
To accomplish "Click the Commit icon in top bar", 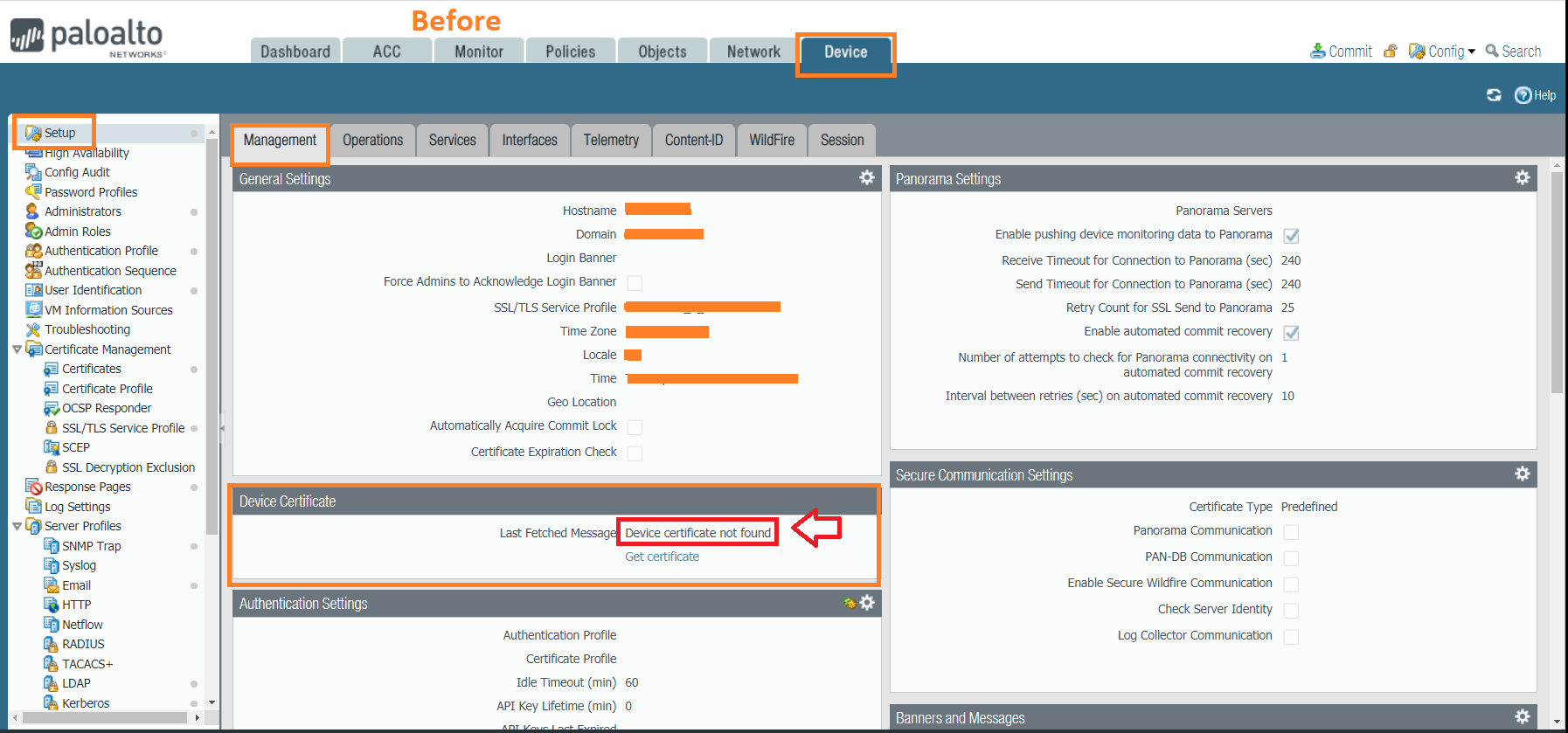I will click(1318, 52).
